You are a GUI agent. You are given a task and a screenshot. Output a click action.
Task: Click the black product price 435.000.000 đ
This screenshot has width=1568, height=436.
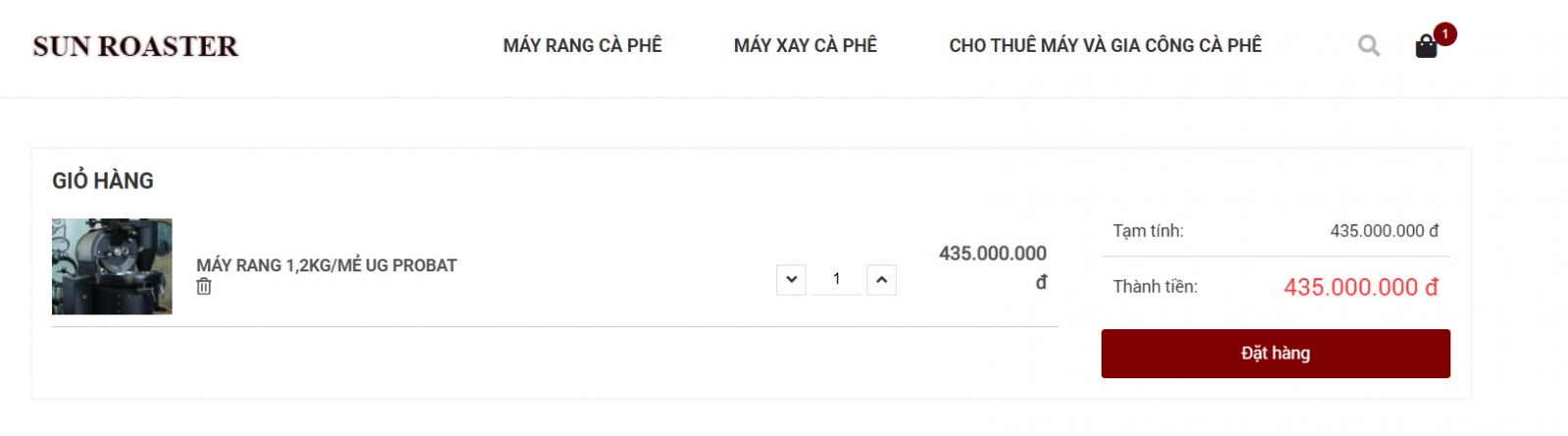tap(993, 267)
